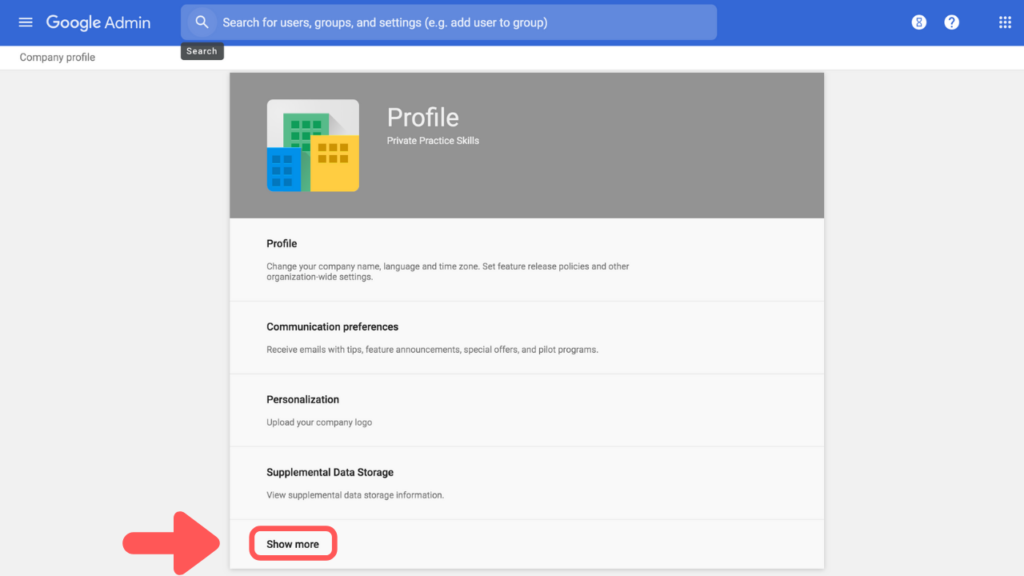Click the Search tooltip chip below the search bar
The image size is (1024, 576).
(x=201, y=50)
